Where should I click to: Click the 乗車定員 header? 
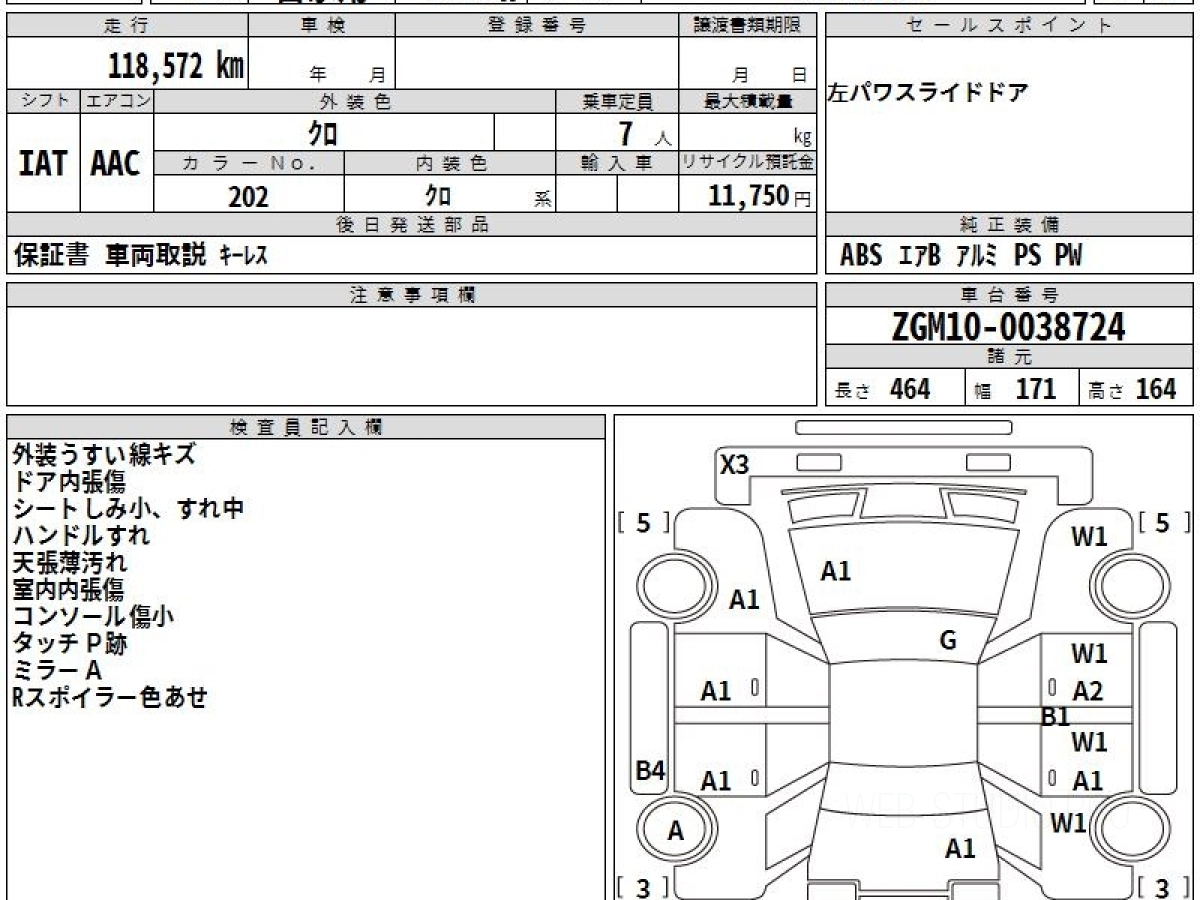coord(617,101)
